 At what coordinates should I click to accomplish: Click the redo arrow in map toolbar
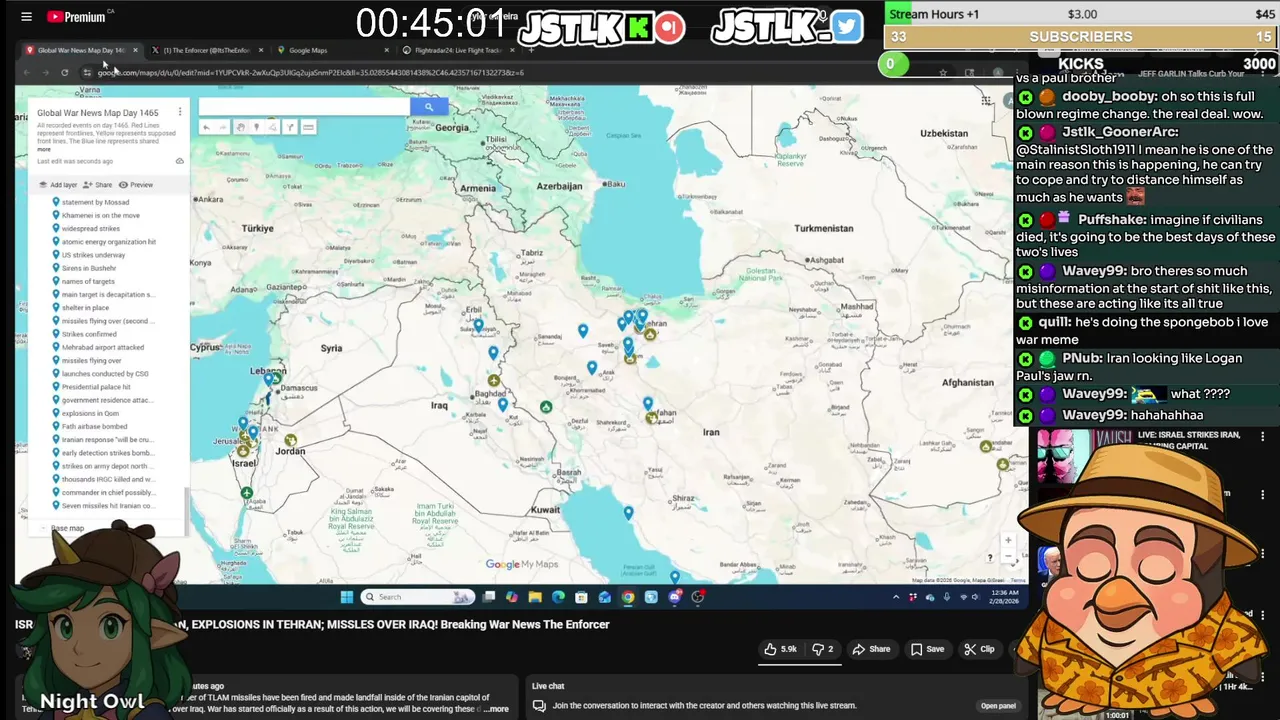coord(223,127)
